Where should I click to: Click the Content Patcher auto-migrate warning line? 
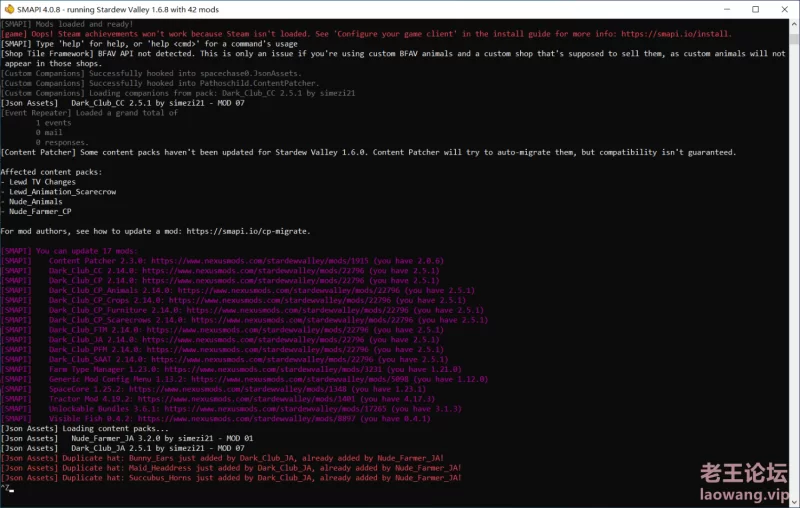pyautogui.click(x=368, y=153)
